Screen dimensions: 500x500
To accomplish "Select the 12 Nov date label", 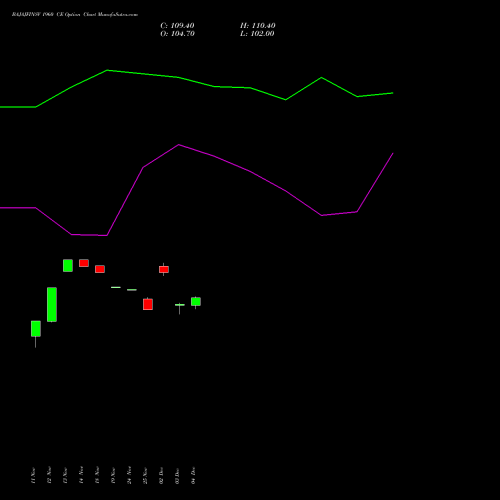I will coord(49,475).
